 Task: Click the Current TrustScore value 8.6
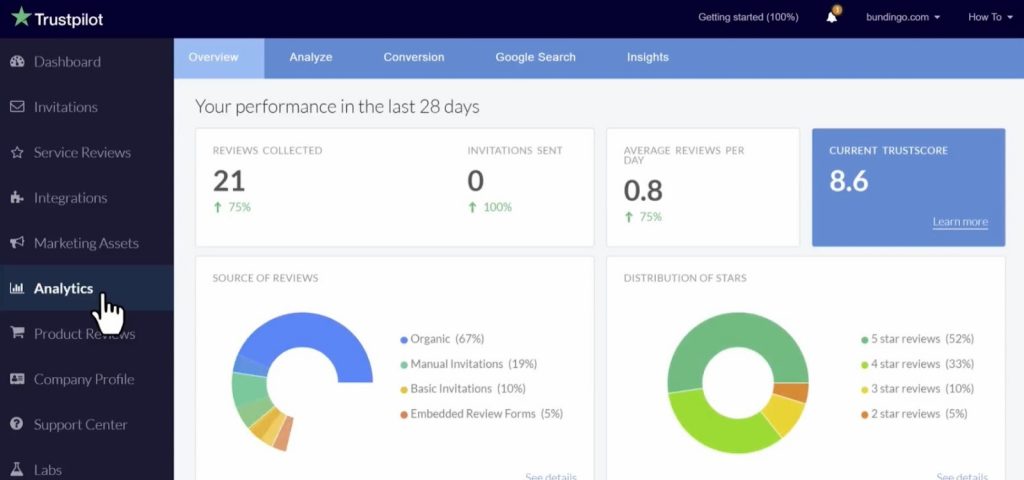tap(848, 181)
